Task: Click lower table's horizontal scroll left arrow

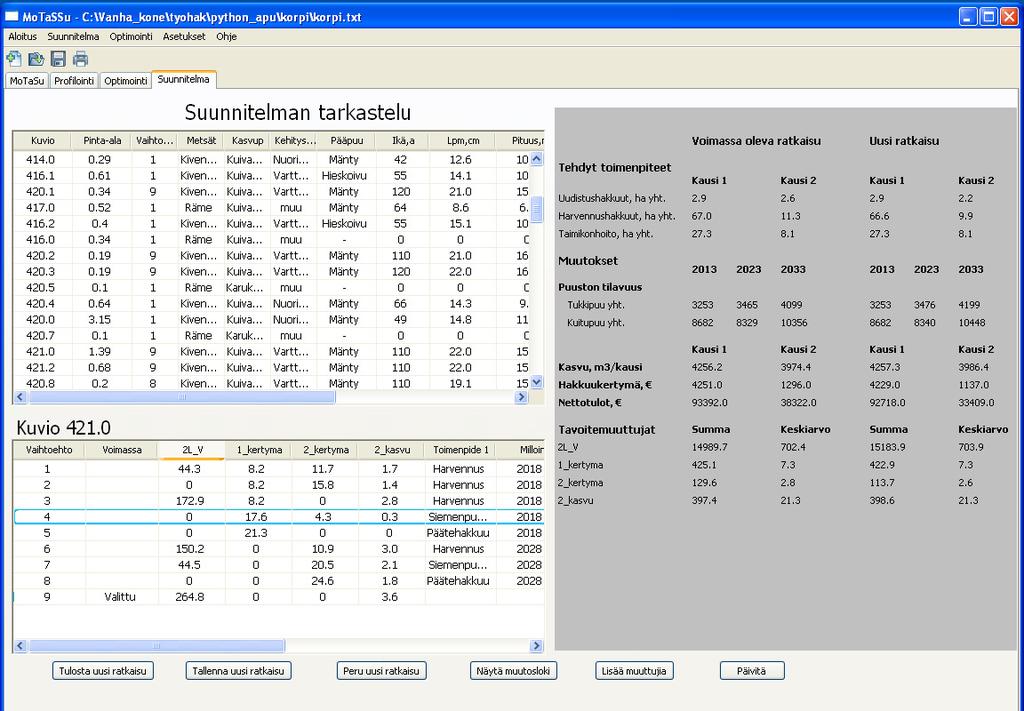Action: click(20, 646)
